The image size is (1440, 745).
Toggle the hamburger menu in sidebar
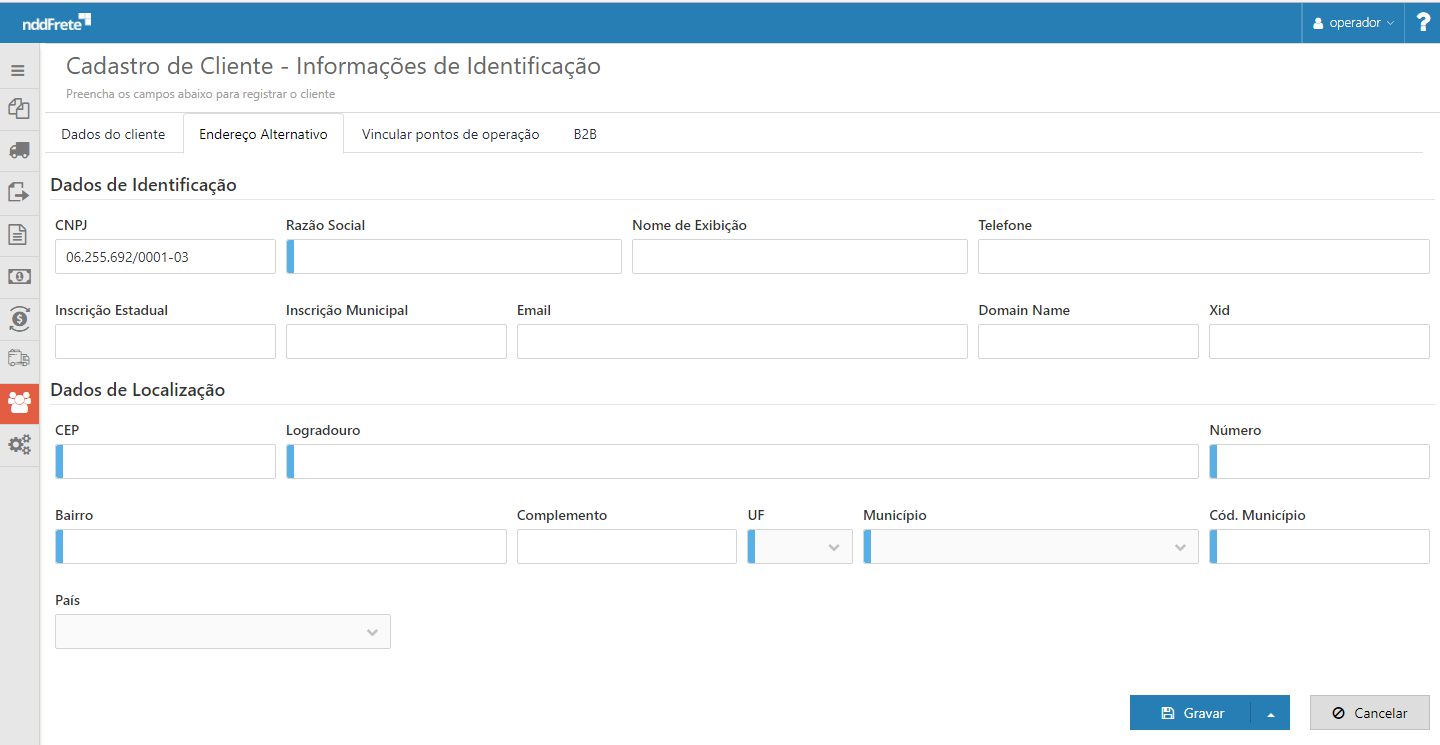coord(18,71)
